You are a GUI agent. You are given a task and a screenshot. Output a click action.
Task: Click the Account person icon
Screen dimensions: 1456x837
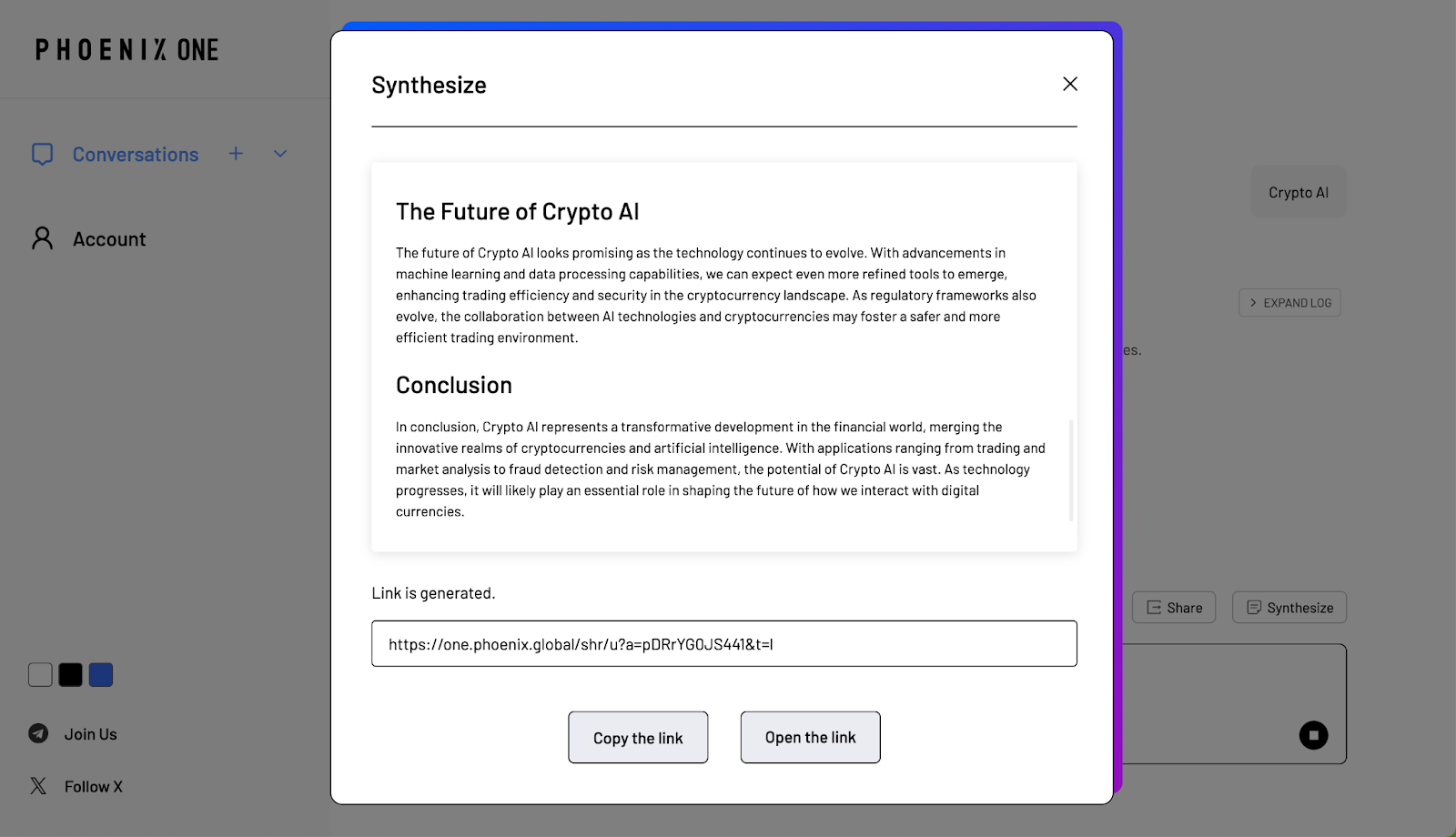(42, 238)
